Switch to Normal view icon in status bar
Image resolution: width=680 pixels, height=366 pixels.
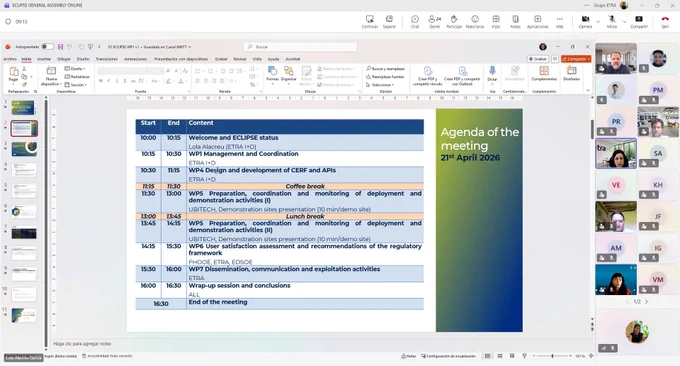487,356
